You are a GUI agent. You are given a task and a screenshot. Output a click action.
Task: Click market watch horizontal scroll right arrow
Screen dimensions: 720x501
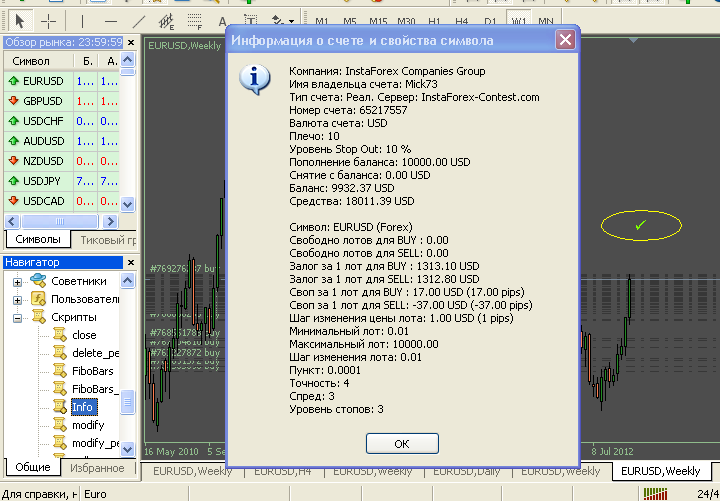click(x=110, y=221)
